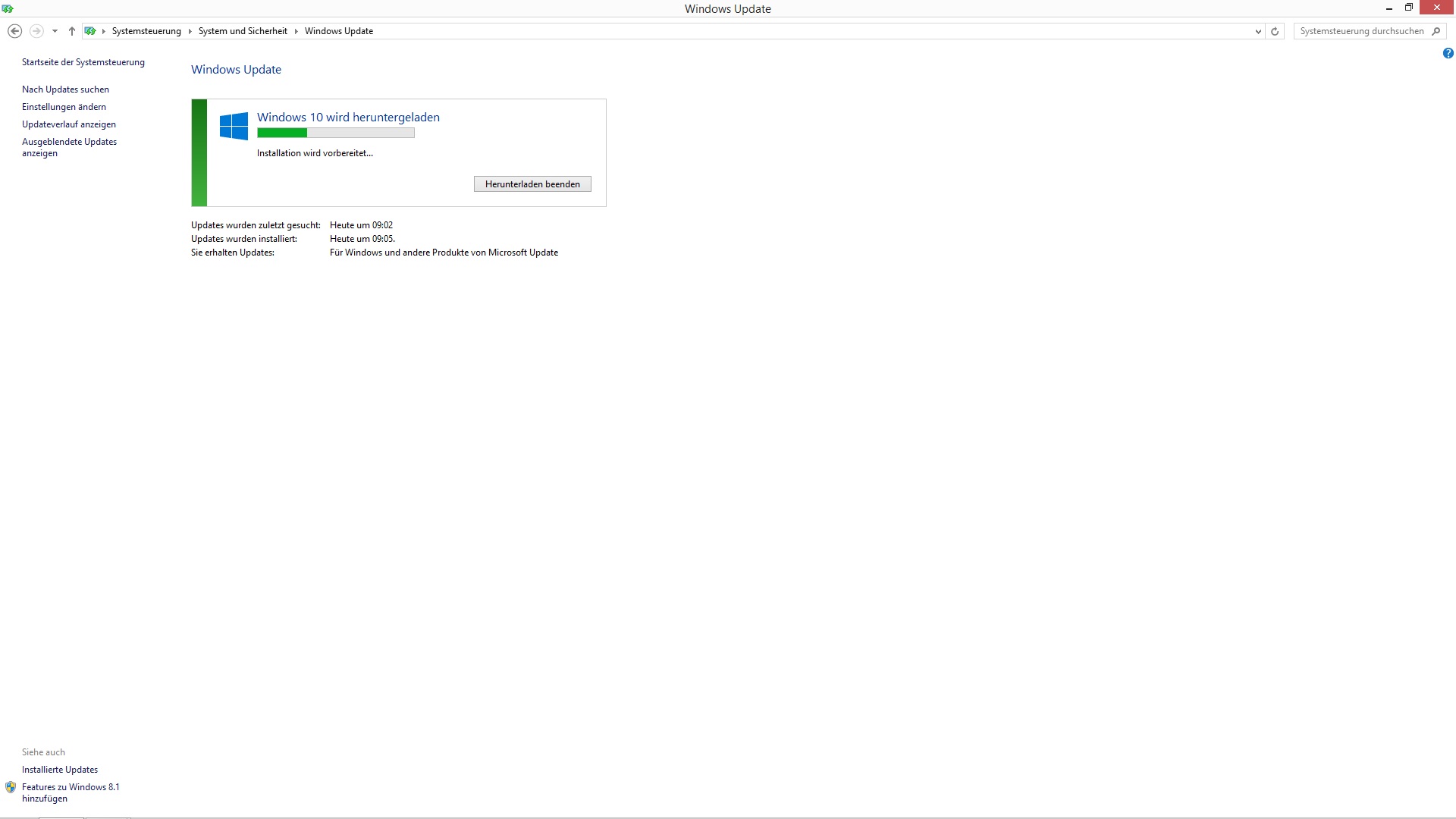The width and height of the screenshot is (1456, 819).
Task: Focus the Systemsteuerung durchsuchen search field
Action: [x=1361, y=31]
